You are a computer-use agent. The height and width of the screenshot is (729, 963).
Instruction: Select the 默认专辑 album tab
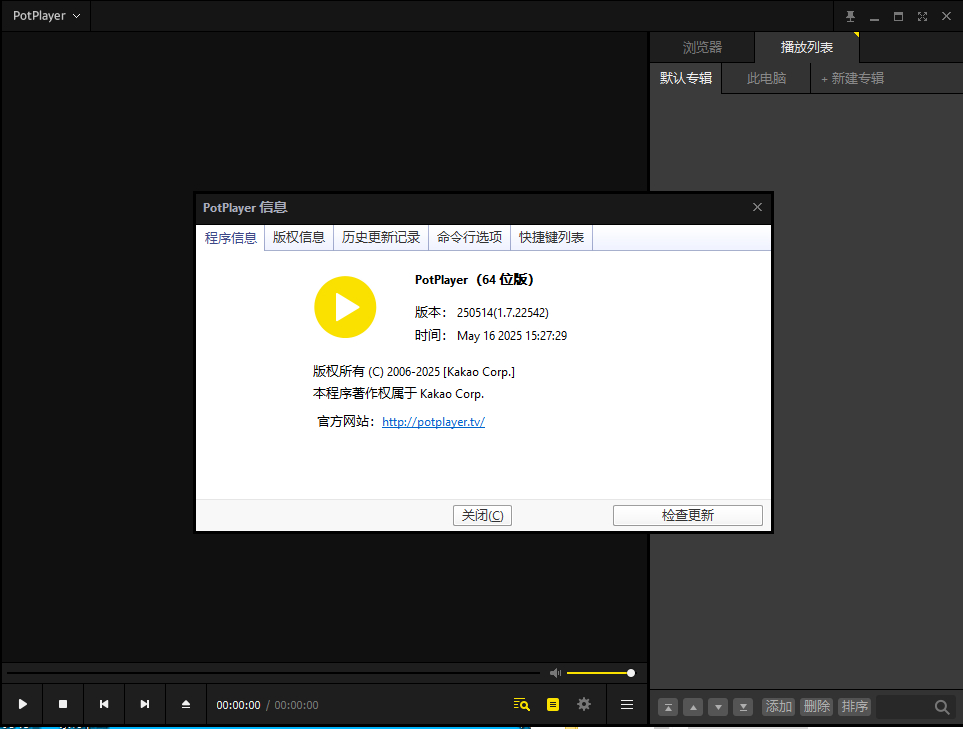pos(685,78)
